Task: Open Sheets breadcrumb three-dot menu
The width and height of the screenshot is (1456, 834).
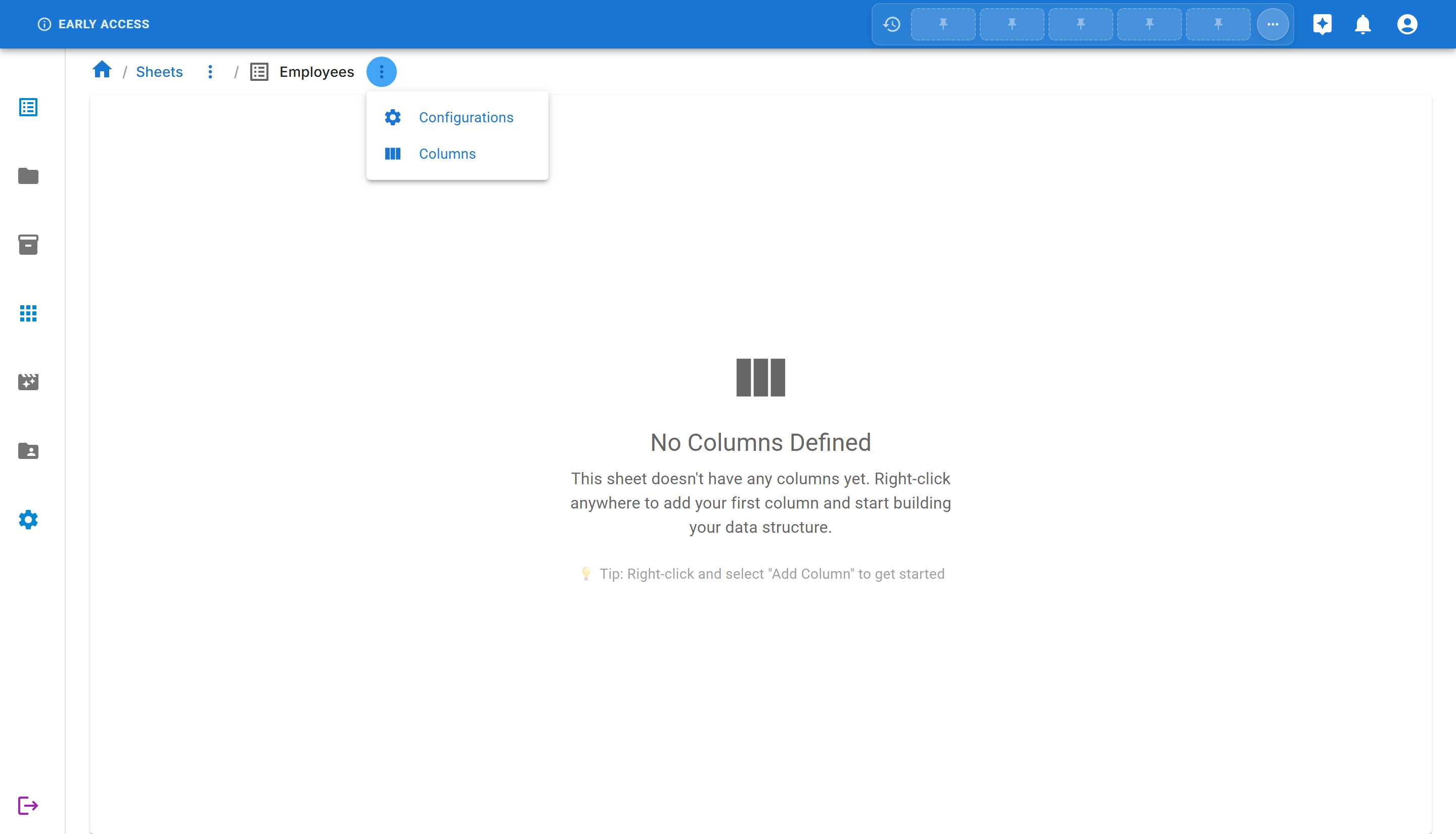Action: click(210, 72)
